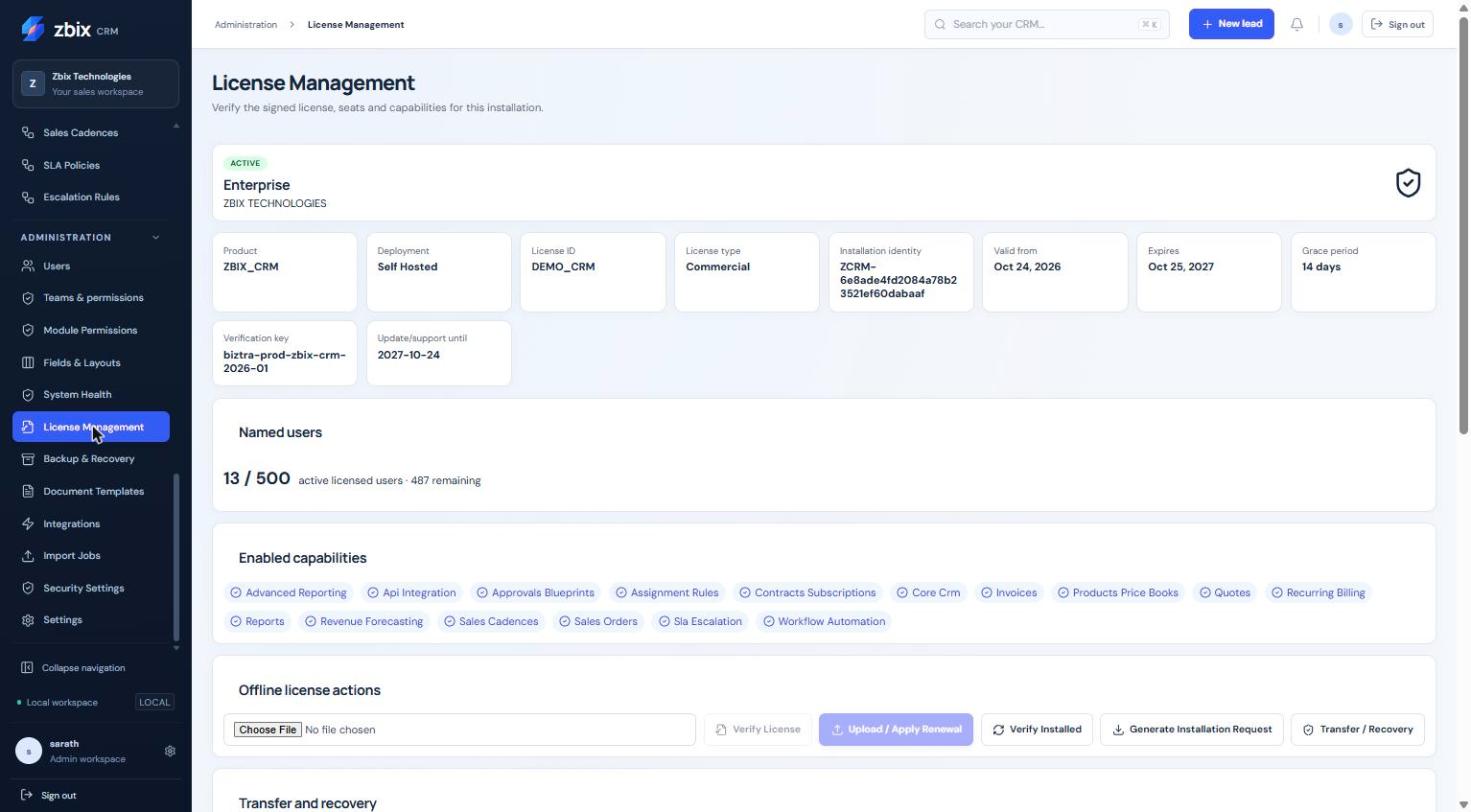1471x812 pixels.
Task: Click the Module Permissions shield icon
Action: (28, 330)
